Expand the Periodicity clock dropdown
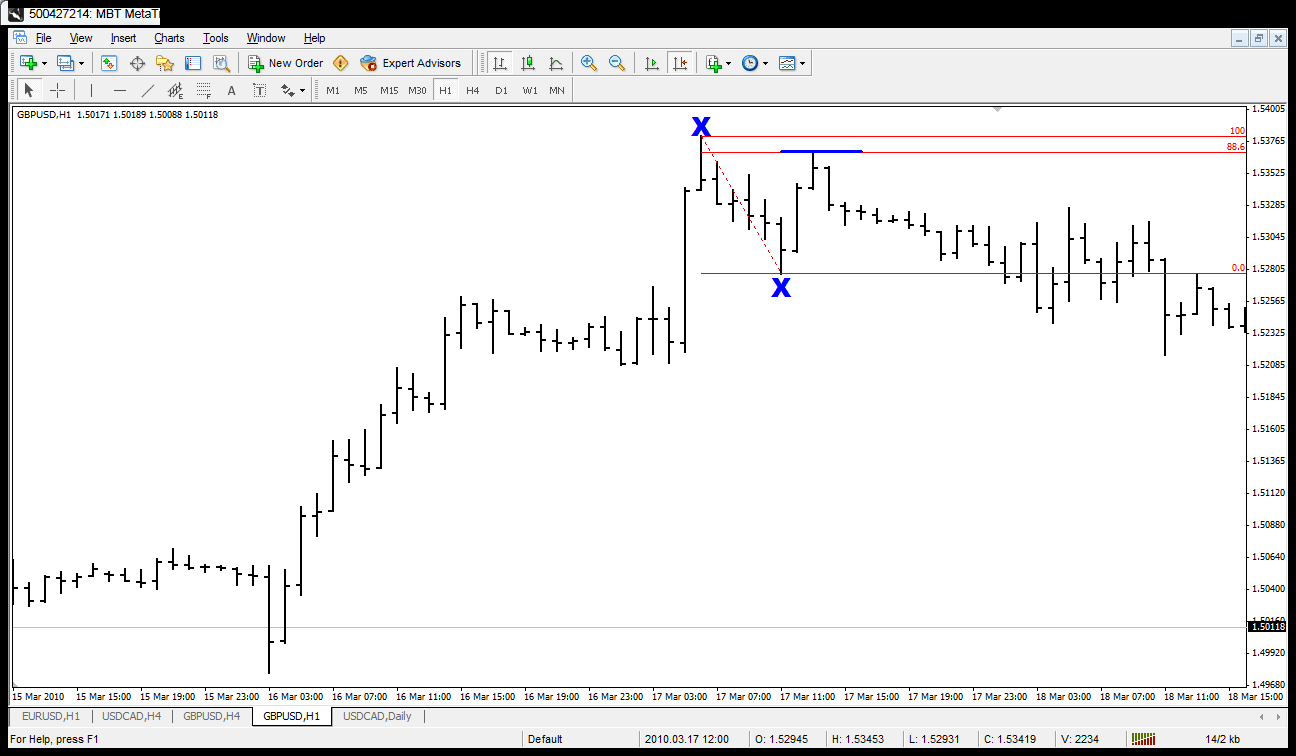Screen dimensions: 1296x756 click(766, 63)
